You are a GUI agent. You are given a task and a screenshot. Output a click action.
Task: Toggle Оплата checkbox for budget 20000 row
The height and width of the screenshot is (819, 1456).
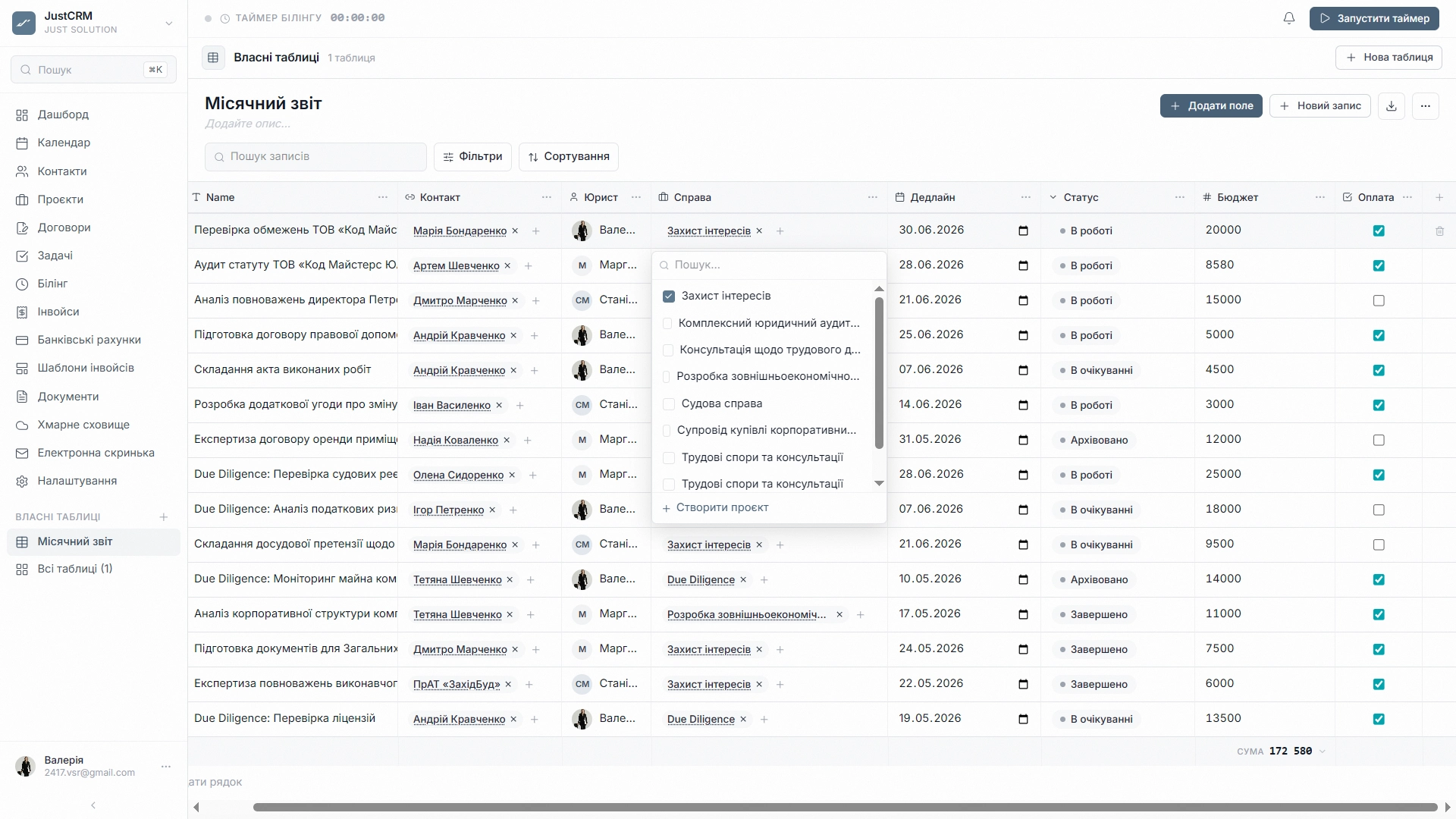[x=1379, y=231]
